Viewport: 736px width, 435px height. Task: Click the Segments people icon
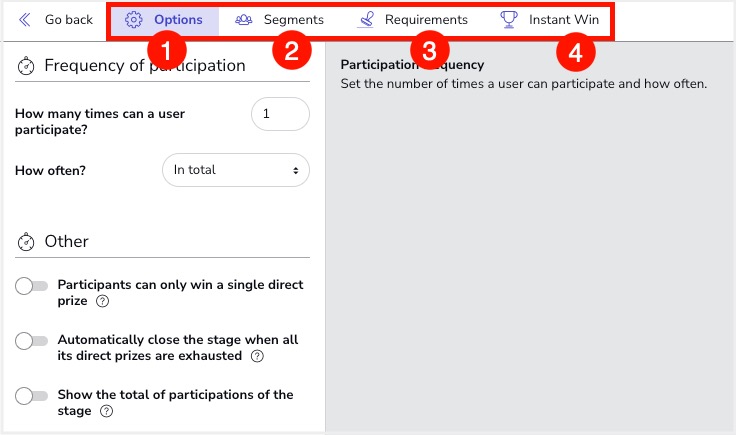(243, 20)
